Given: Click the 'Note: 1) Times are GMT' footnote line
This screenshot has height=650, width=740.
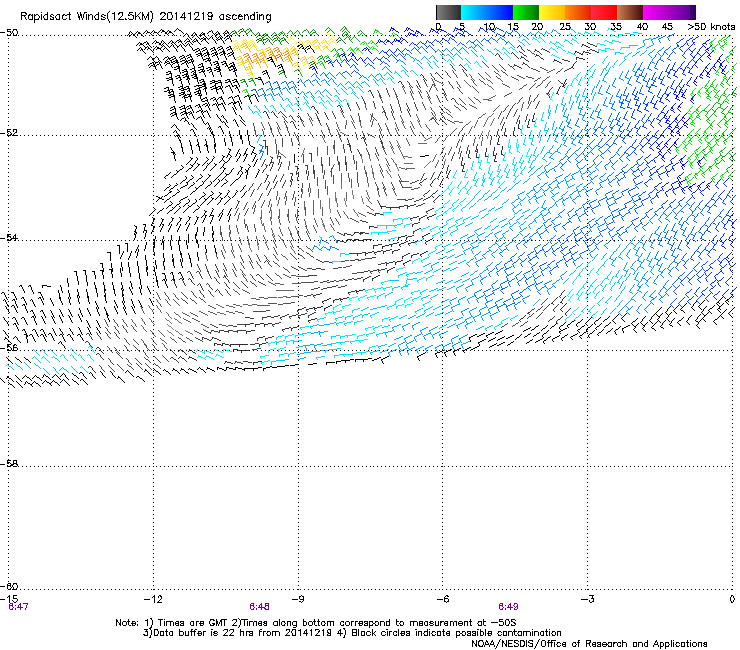Looking at the screenshot, I should point(316,623).
